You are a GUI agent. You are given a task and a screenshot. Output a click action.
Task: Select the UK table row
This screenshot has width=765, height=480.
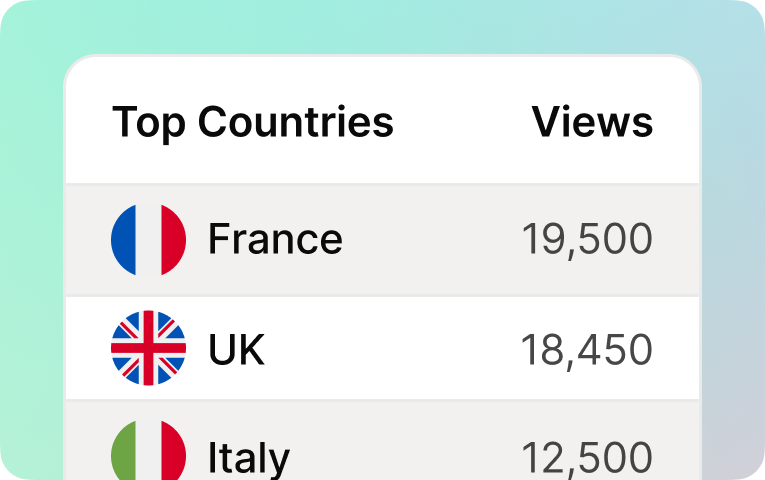click(x=382, y=348)
